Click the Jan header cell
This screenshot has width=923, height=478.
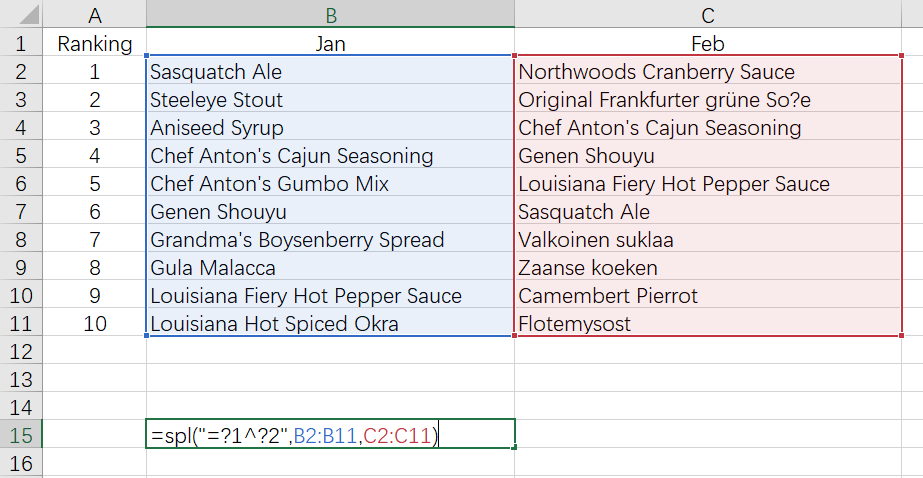point(330,44)
